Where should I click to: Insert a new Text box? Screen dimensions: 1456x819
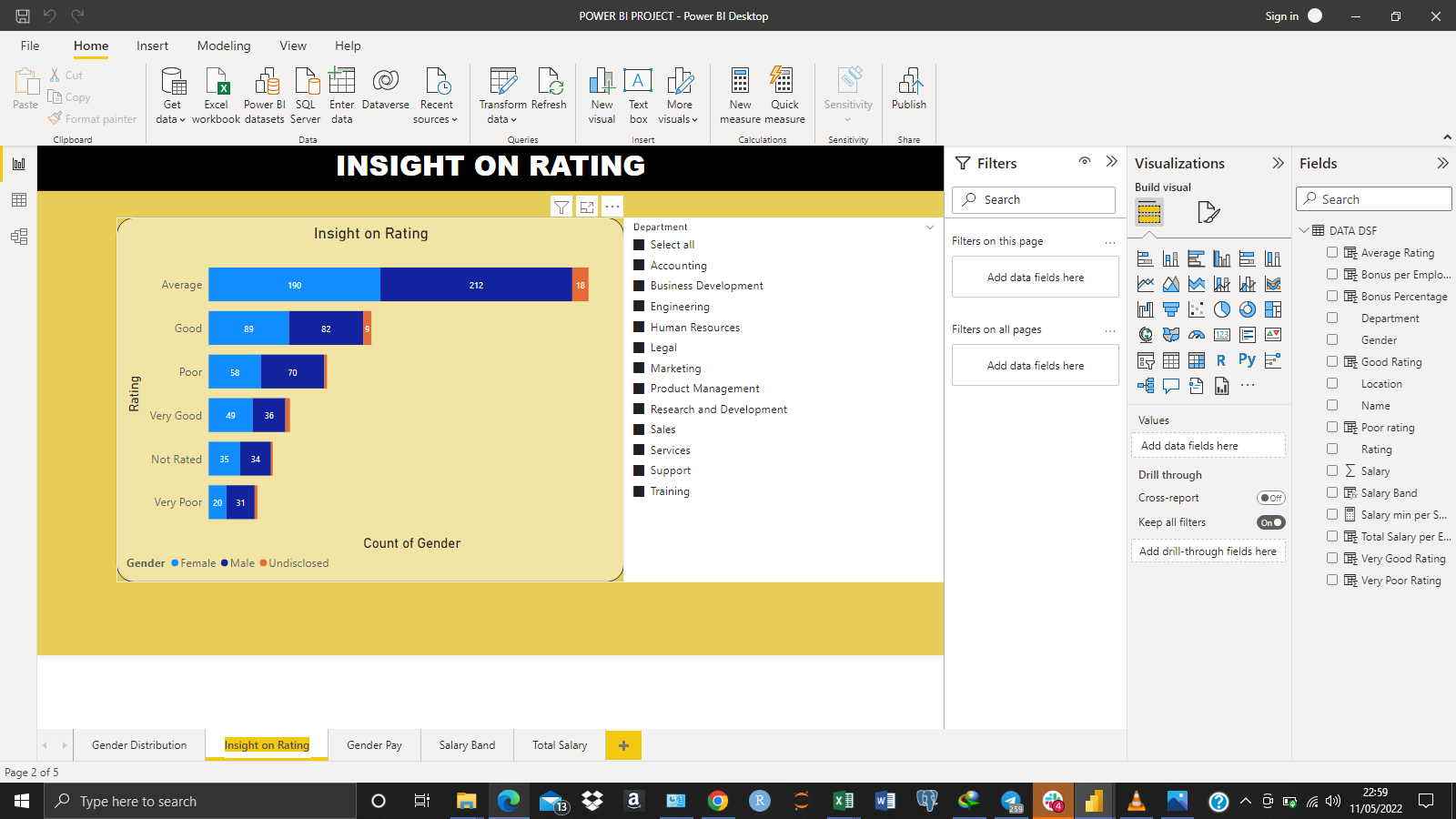[638, 96]
